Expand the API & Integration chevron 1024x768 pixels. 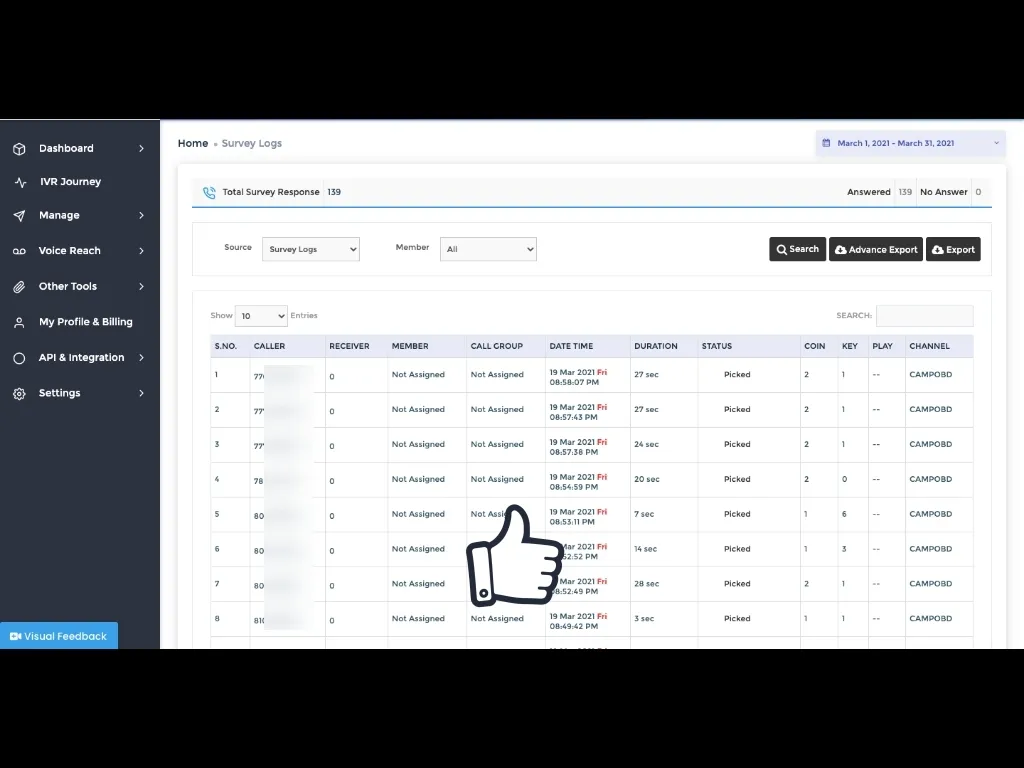point(141,357)
